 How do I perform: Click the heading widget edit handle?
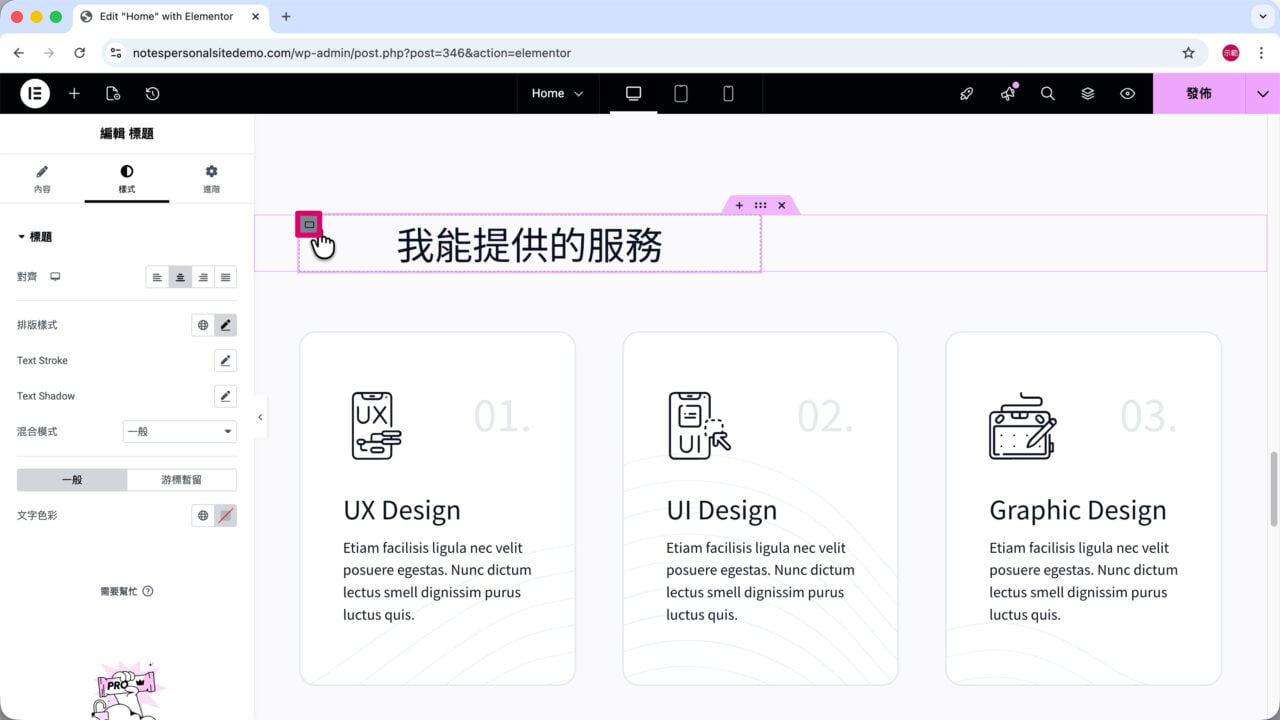pyautogui.click(x=309, y=224)
